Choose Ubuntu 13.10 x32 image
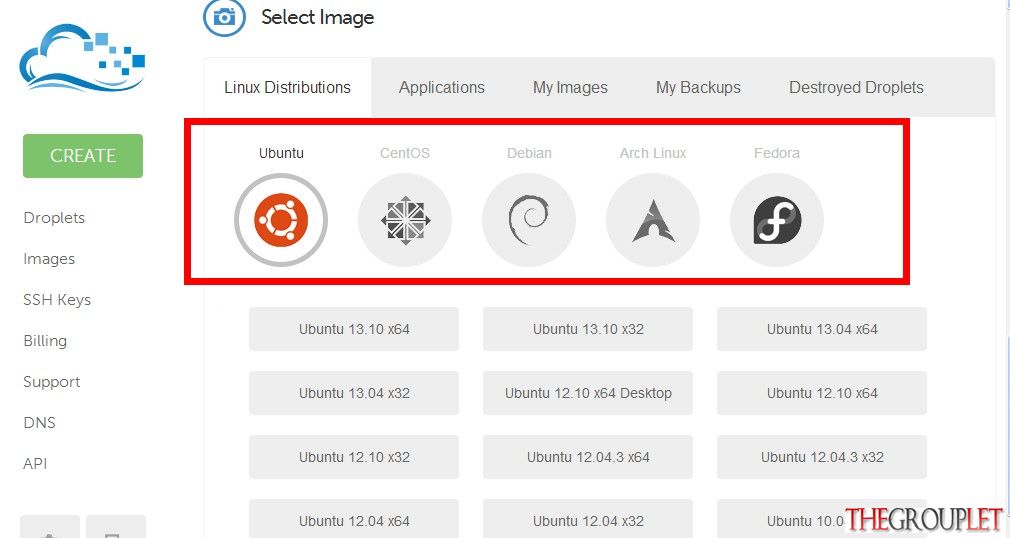The image size is (1010, 538). pyautogui.click(x=588, y=329)
